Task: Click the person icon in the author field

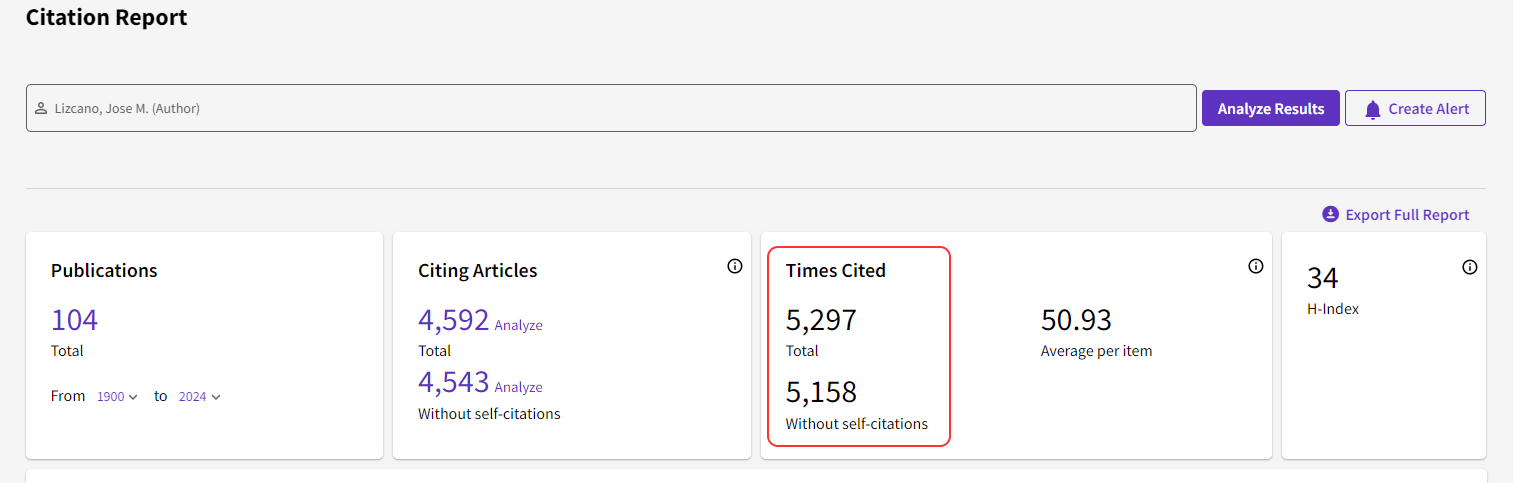Action: 41,108
